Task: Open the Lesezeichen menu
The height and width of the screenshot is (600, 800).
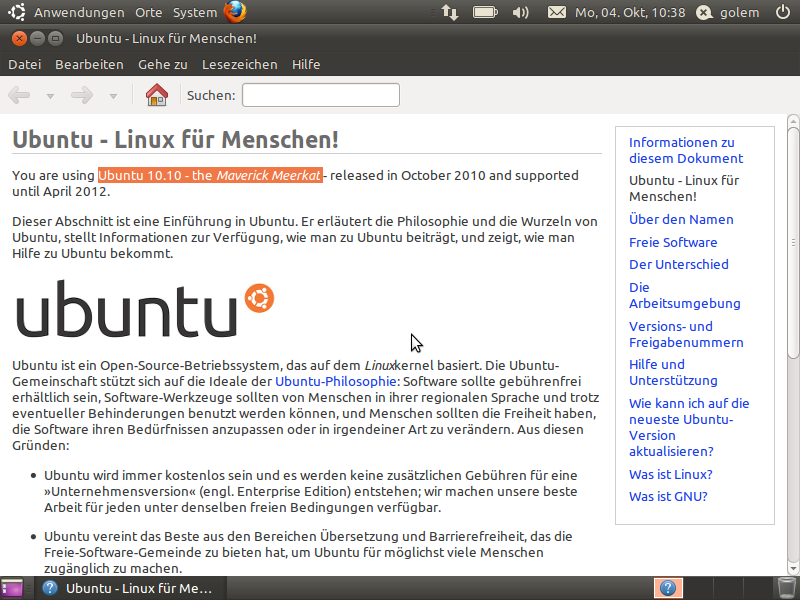Action: point(238,64)
